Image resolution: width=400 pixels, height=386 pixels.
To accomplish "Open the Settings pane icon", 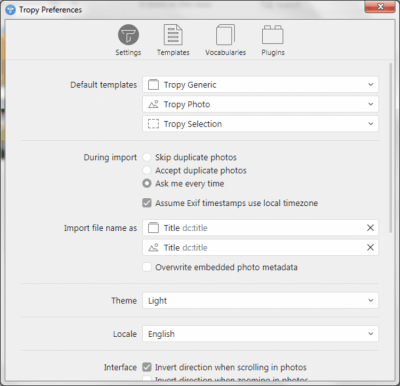I will [x=128, y=35].
